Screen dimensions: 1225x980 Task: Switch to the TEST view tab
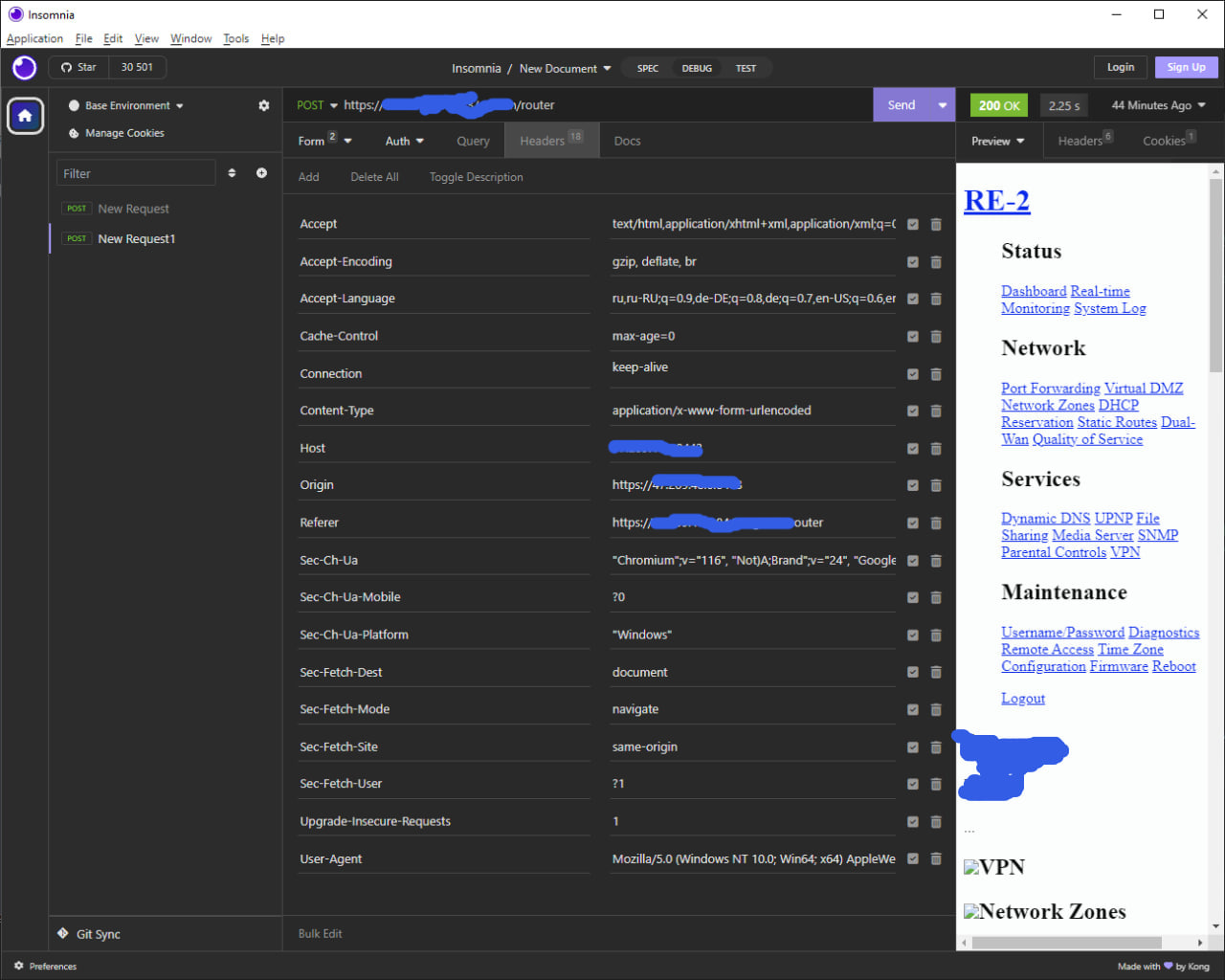click(x=746, y=68)
